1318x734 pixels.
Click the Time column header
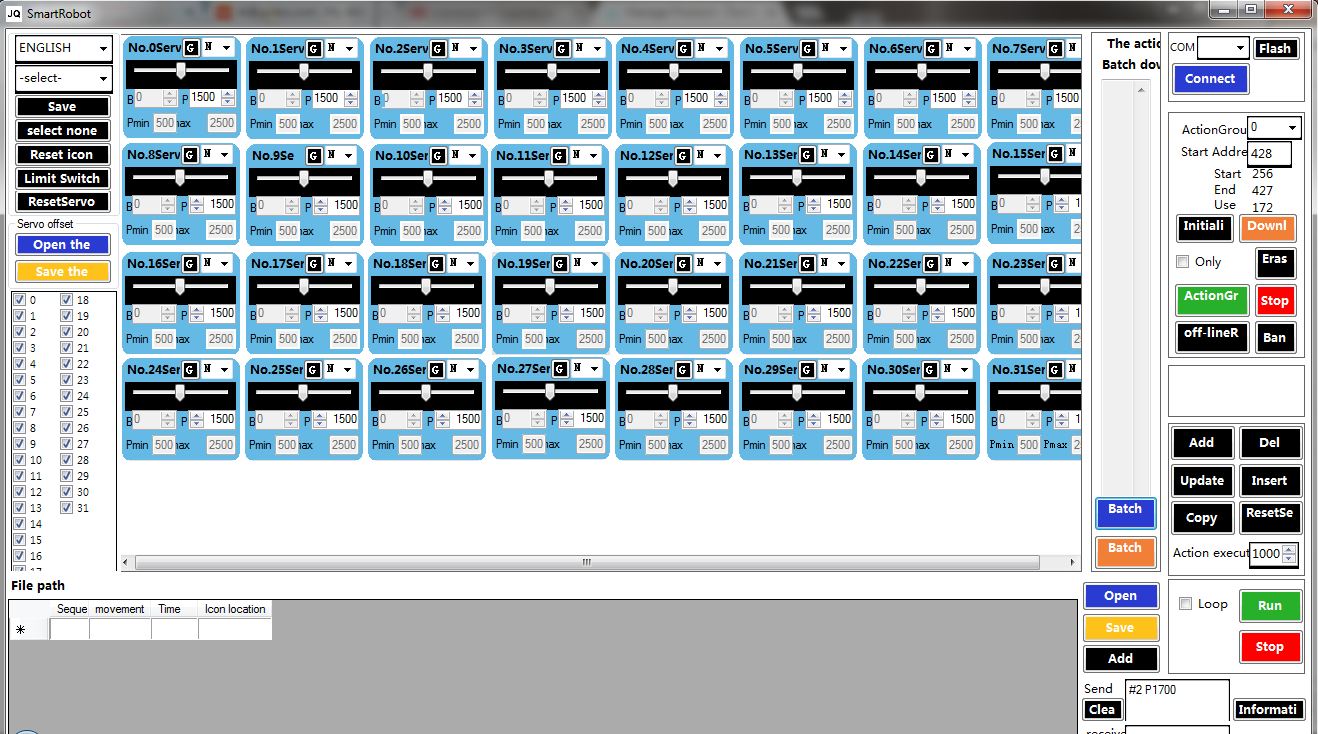(x=170, y=609)
